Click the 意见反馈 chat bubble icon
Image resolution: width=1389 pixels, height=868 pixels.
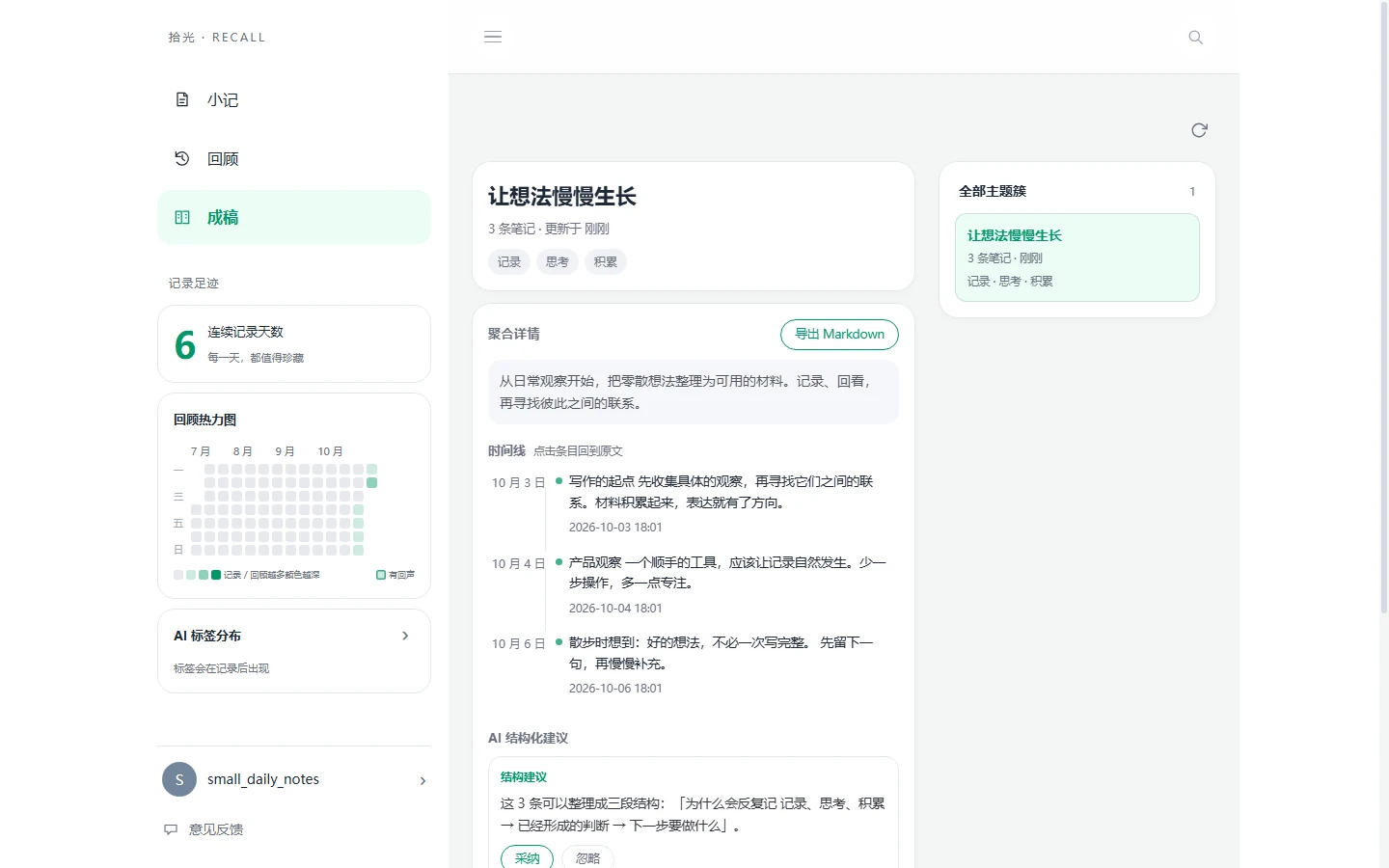[171, 829]
